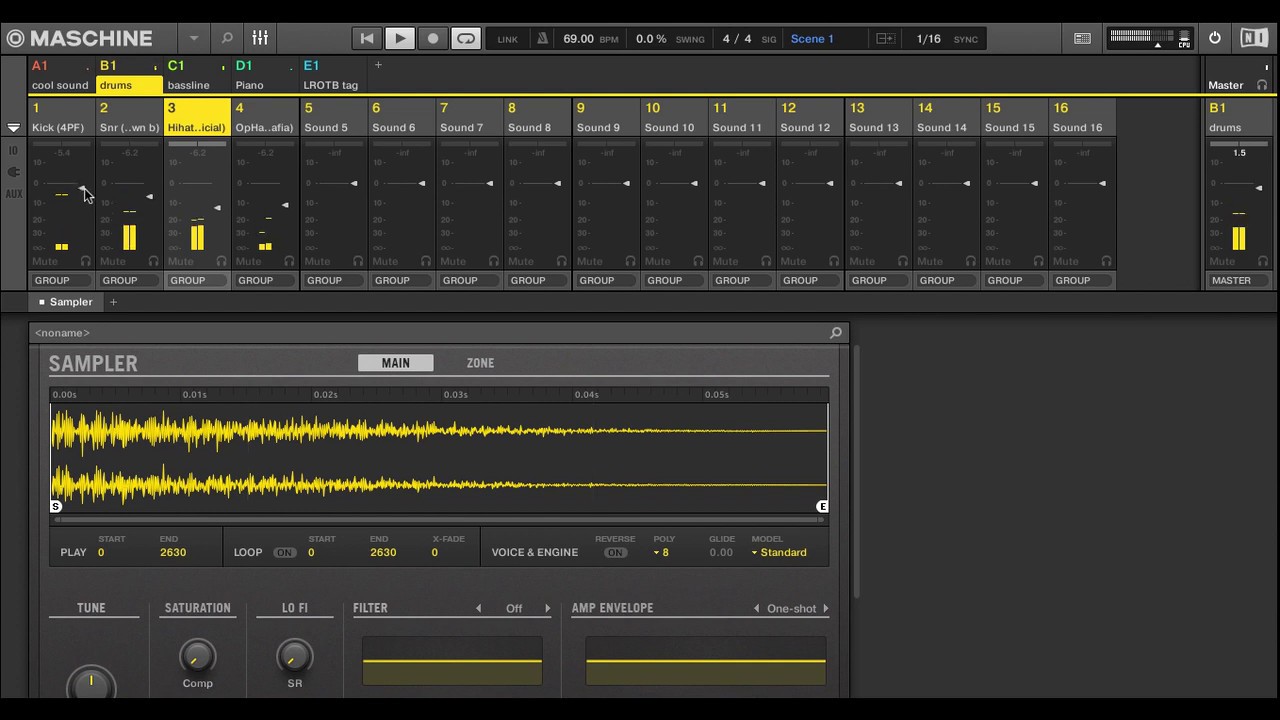The image size is (1280, 720).
Task: Open the browser search magnifier in the header
Action: pyautogui.click(x=227, y=38)
